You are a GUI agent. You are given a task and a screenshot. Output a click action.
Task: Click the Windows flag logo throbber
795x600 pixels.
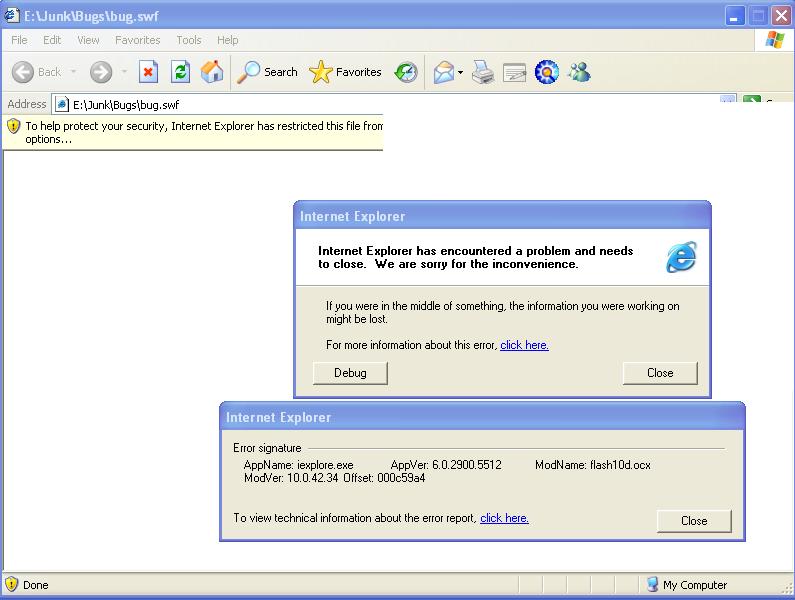(x=775, y=40)
